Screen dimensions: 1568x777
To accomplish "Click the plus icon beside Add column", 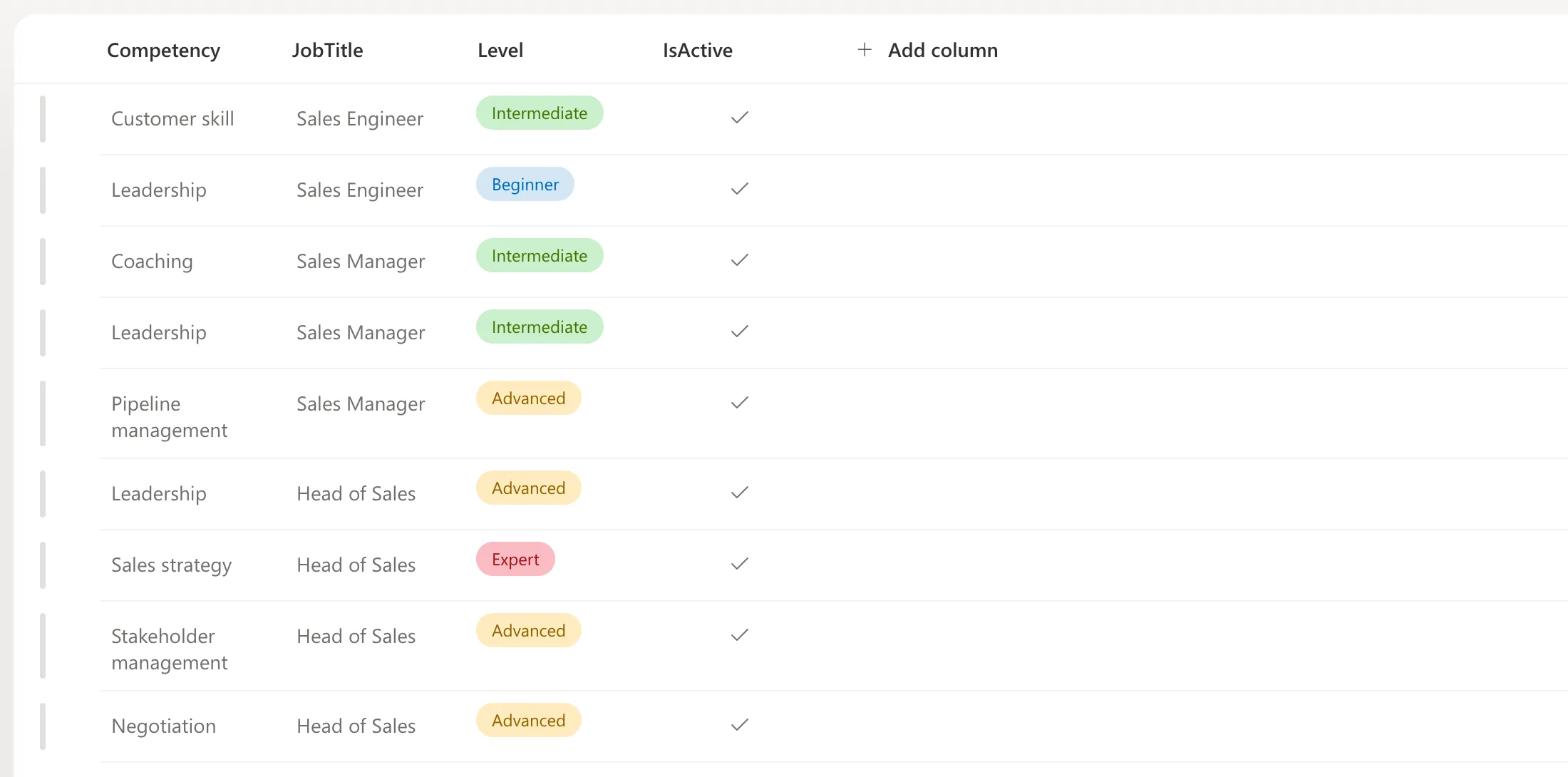I will tap(864, 50).
